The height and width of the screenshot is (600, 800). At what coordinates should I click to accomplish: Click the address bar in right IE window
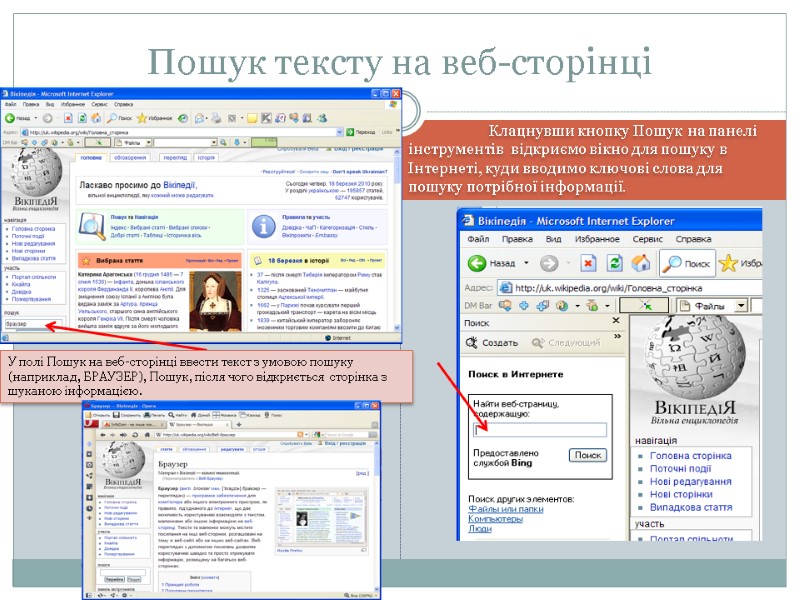[630, 288]
